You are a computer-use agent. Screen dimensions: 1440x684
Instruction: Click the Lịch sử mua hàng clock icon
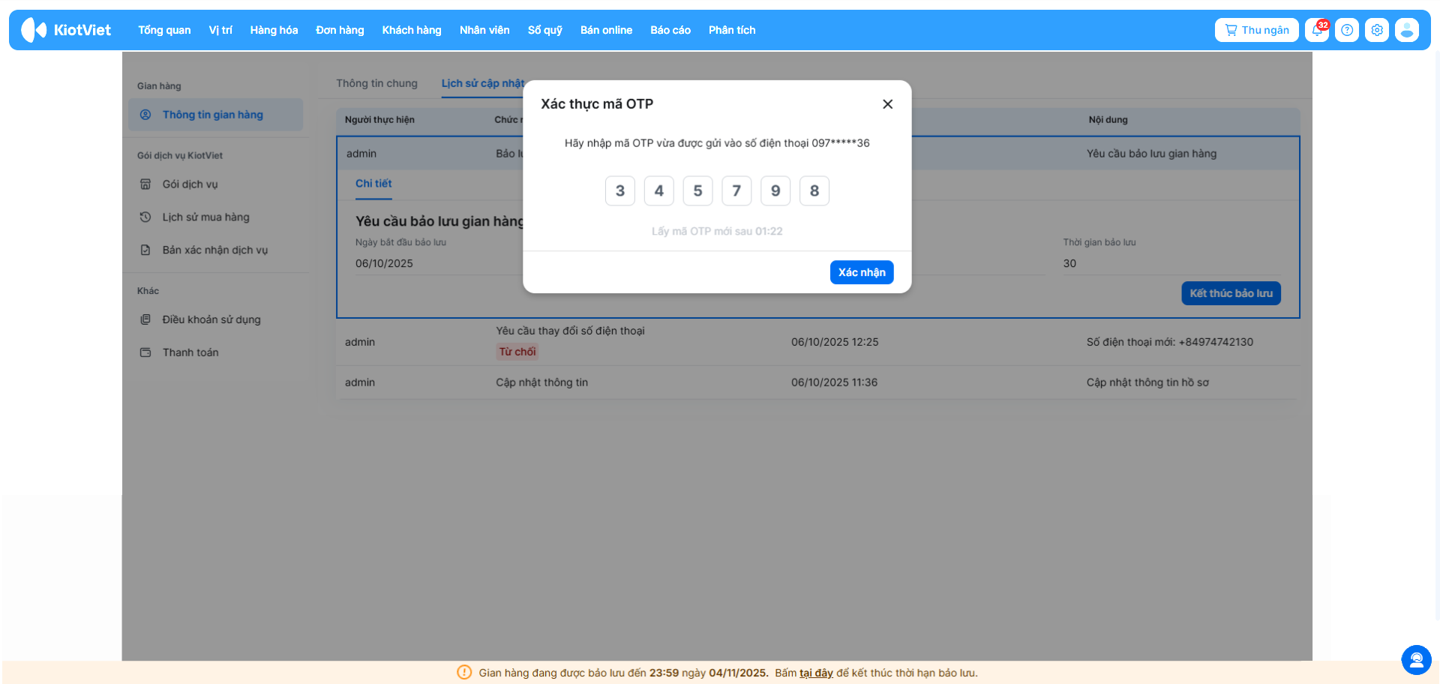pyautogui.click(x=145, y=217)
